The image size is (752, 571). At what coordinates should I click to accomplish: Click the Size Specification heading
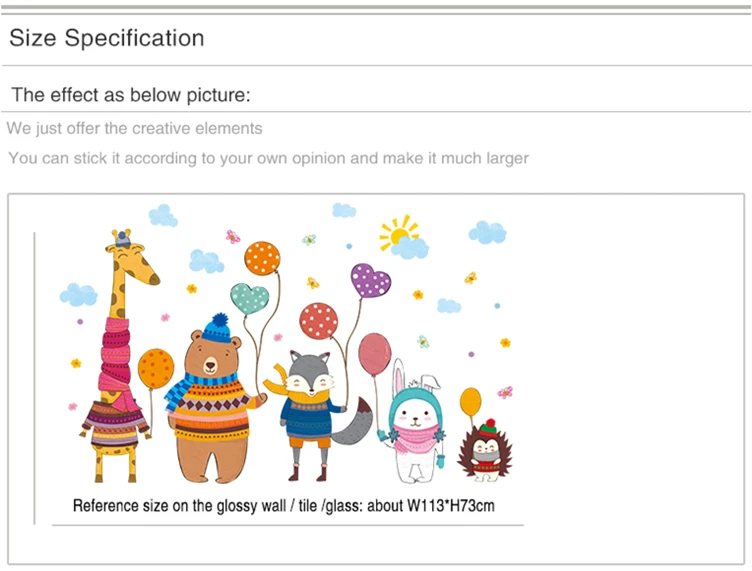pos(107,38)
